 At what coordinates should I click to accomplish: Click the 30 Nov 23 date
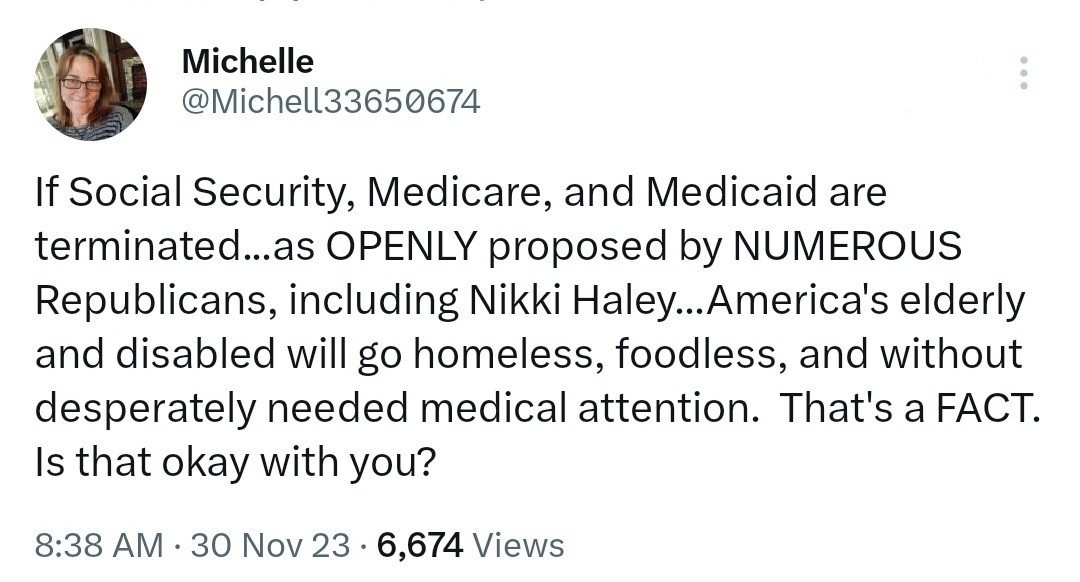click(x=271, y=545)
